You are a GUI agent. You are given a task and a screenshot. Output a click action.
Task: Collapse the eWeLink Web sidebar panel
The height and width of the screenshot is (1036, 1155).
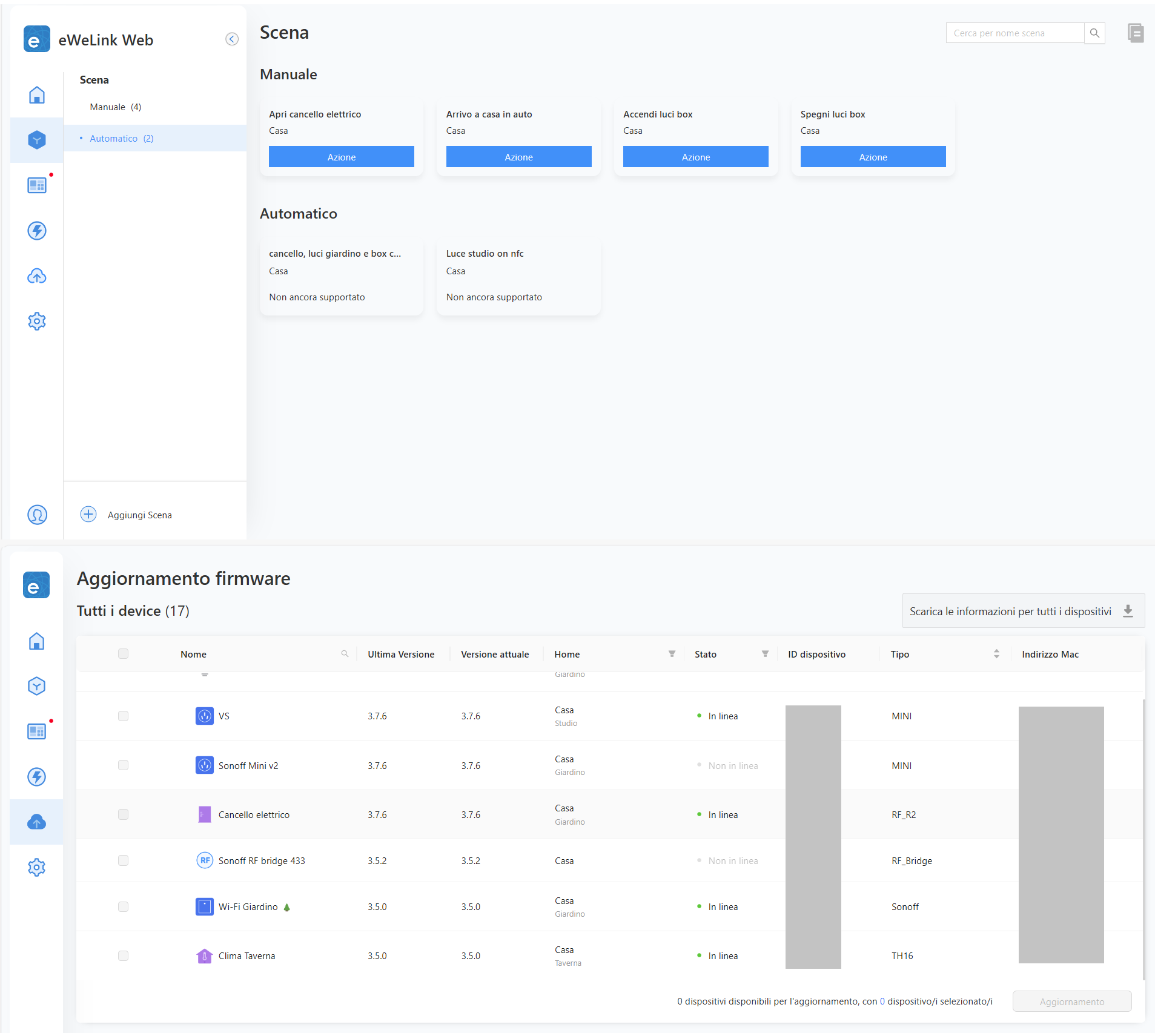pyautogui.click(x=231, y=39)
